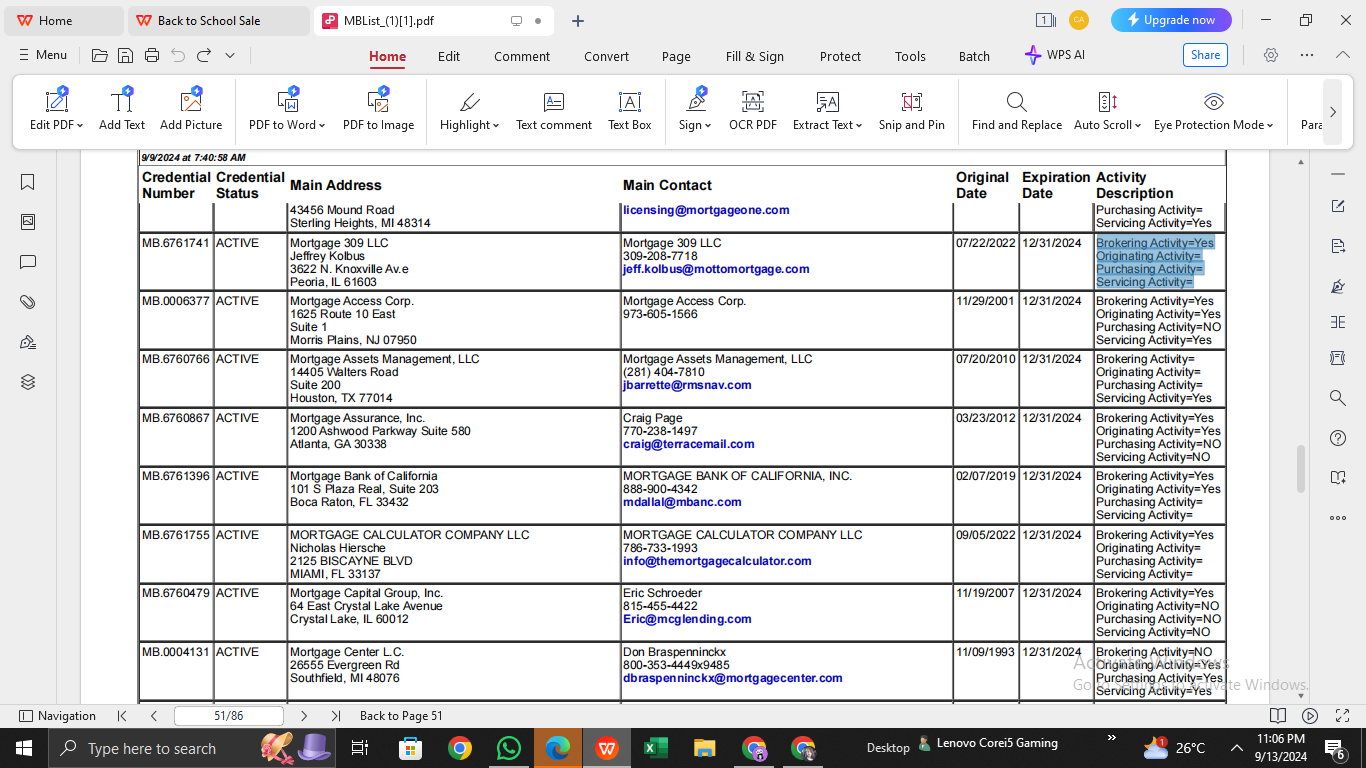Image resolution: width=1366 pixels, height=768 pixels.
Task: Click the edit note icon in right sidebar
Action: coord(1338,206)
